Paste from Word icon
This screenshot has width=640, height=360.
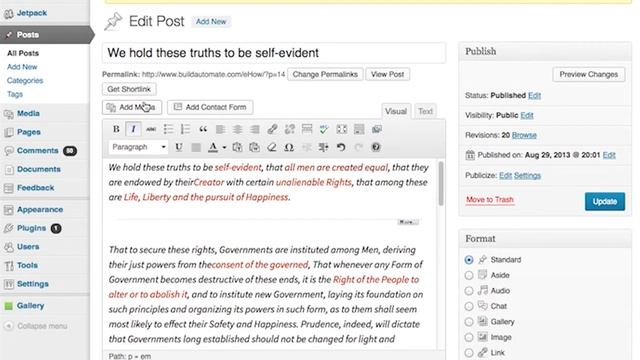click(x=254, y=147)
